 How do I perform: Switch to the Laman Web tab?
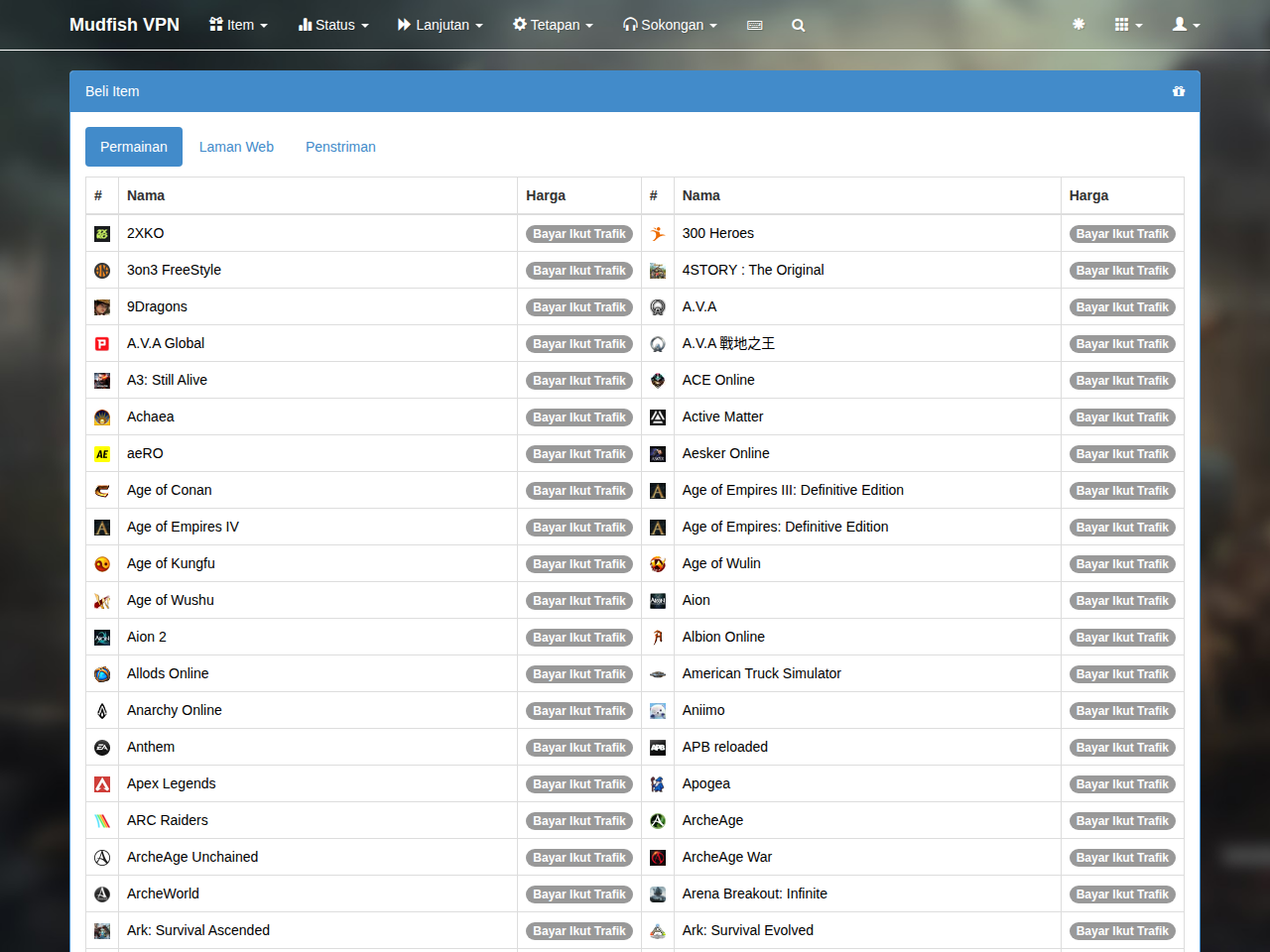(236, 147)
